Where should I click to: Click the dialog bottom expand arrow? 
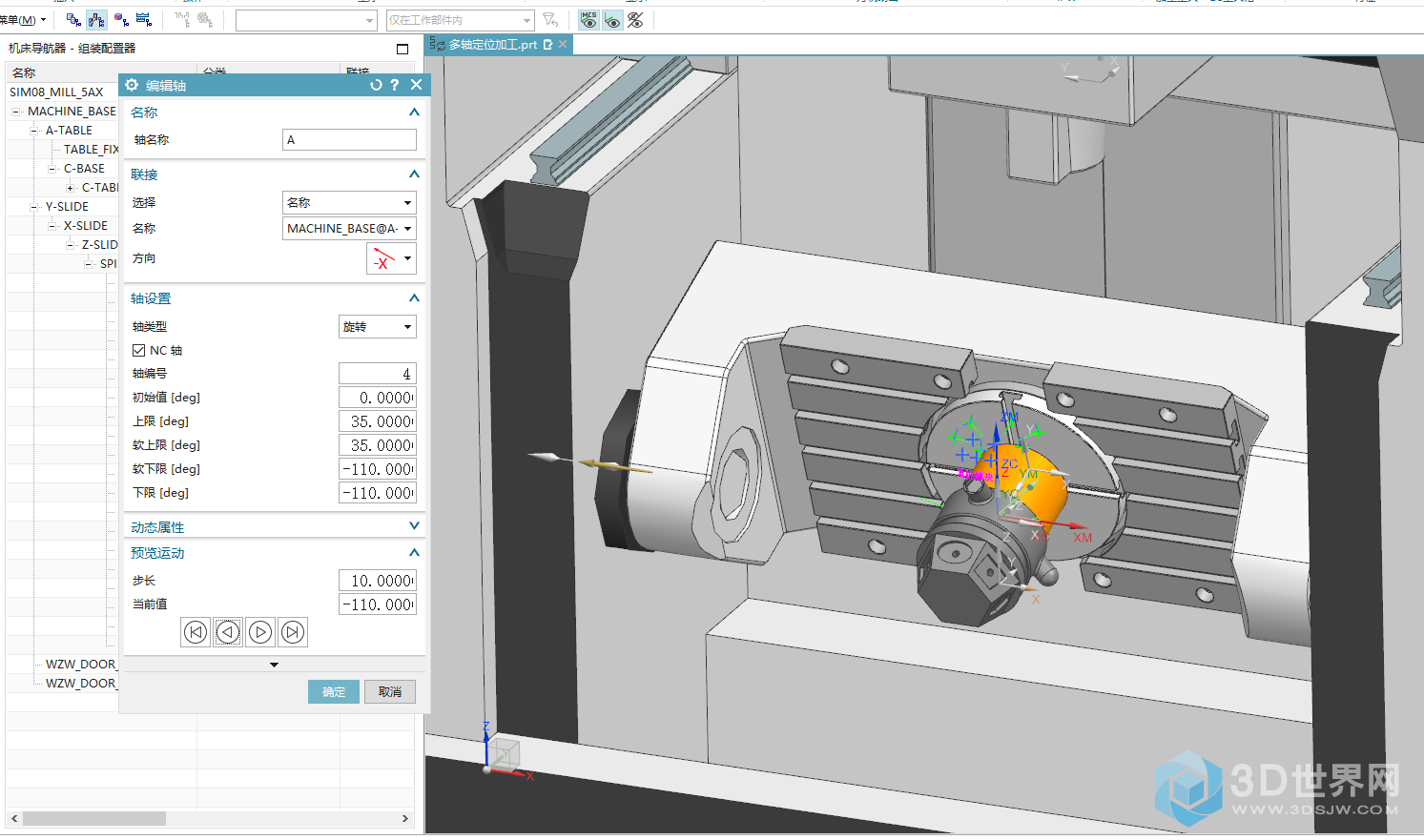pos(275,665)
